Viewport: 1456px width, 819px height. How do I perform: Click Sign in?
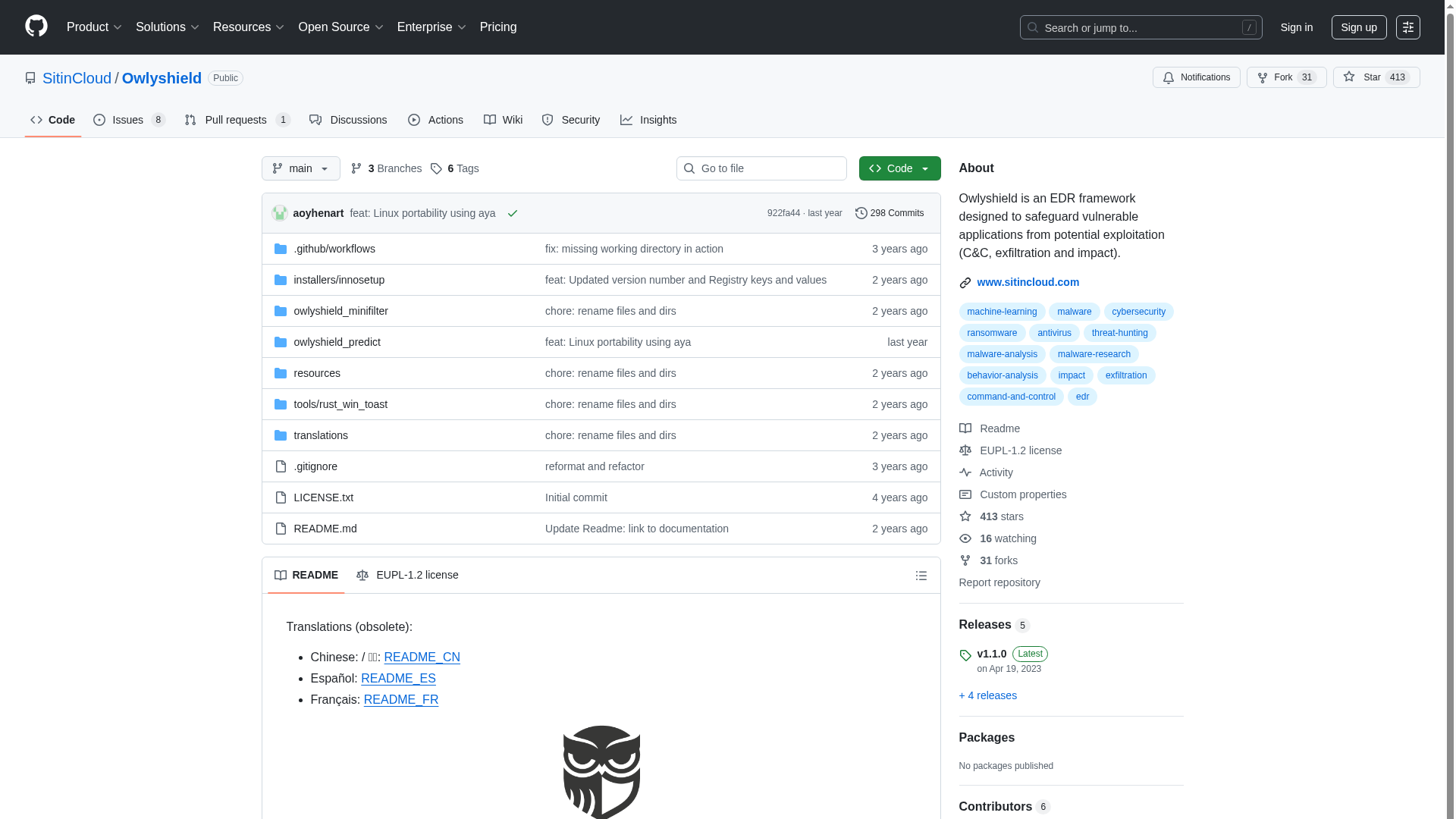(x=1296, y=27)
